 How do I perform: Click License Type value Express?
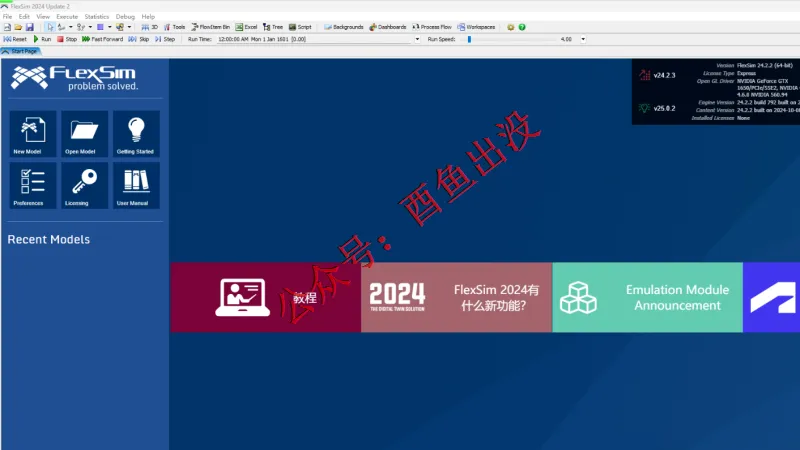pos(746,73)
